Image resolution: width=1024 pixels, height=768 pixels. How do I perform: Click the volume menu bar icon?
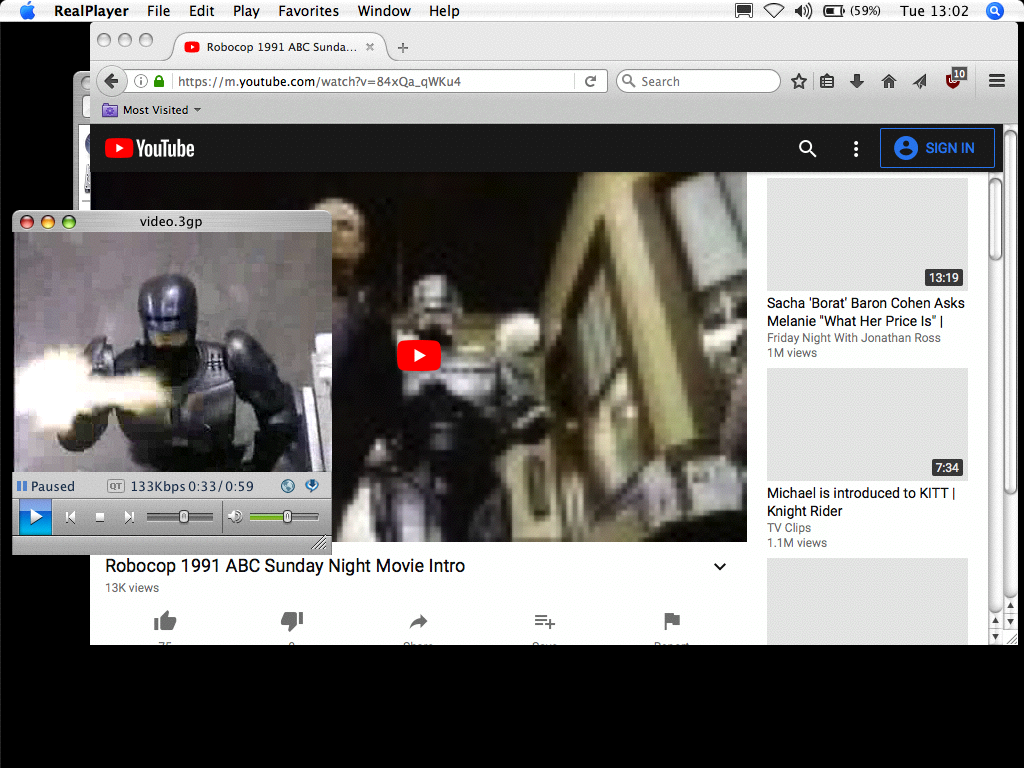click(x=803, y=10)
